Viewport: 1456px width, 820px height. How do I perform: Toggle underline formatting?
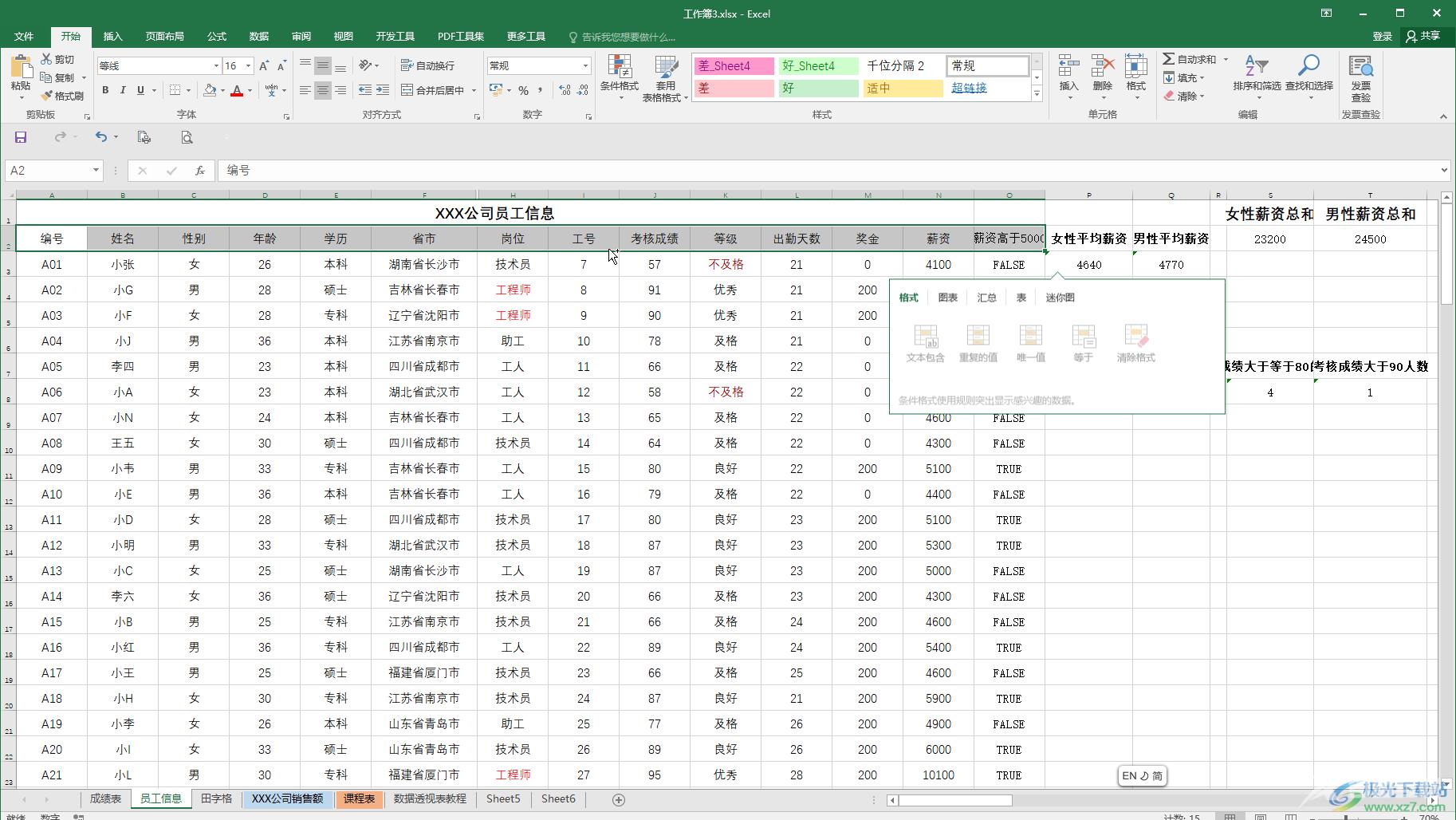click(x=140, y=90)
